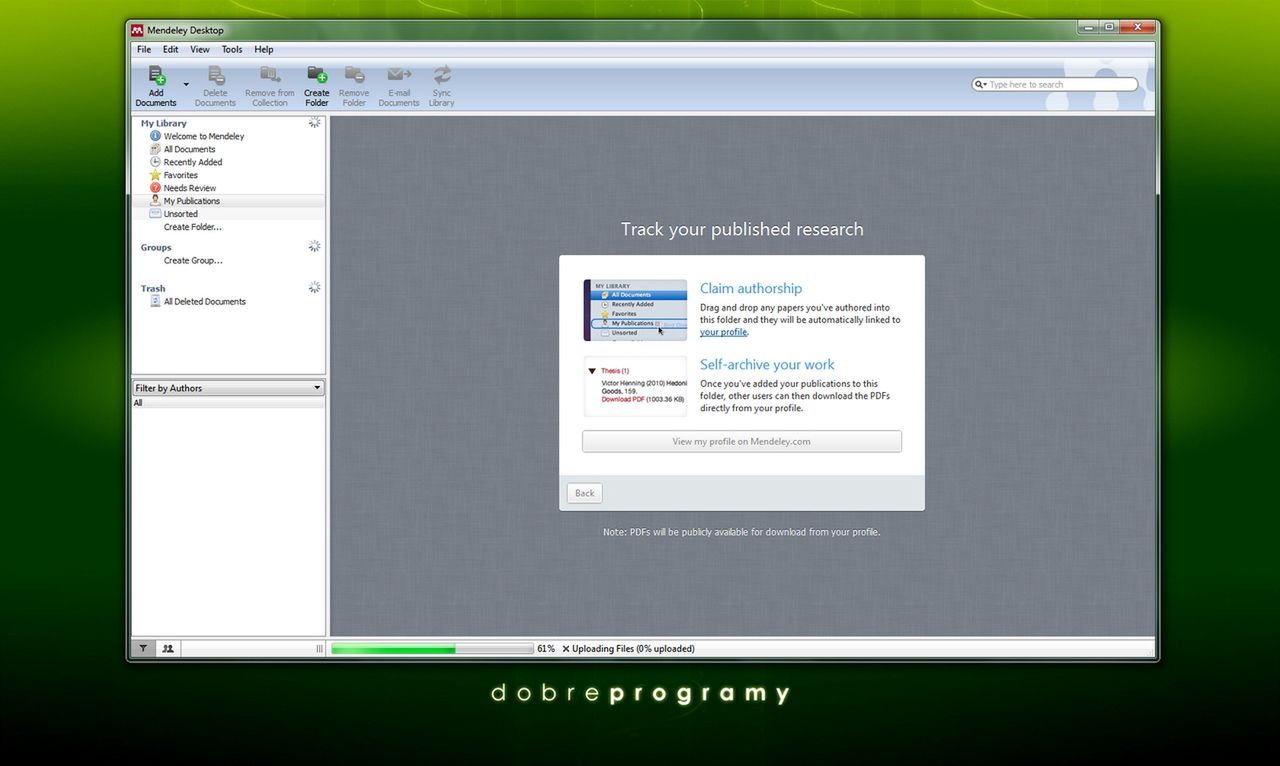Click Remove from Collection toolbar icon

click(x=269, y=76)
